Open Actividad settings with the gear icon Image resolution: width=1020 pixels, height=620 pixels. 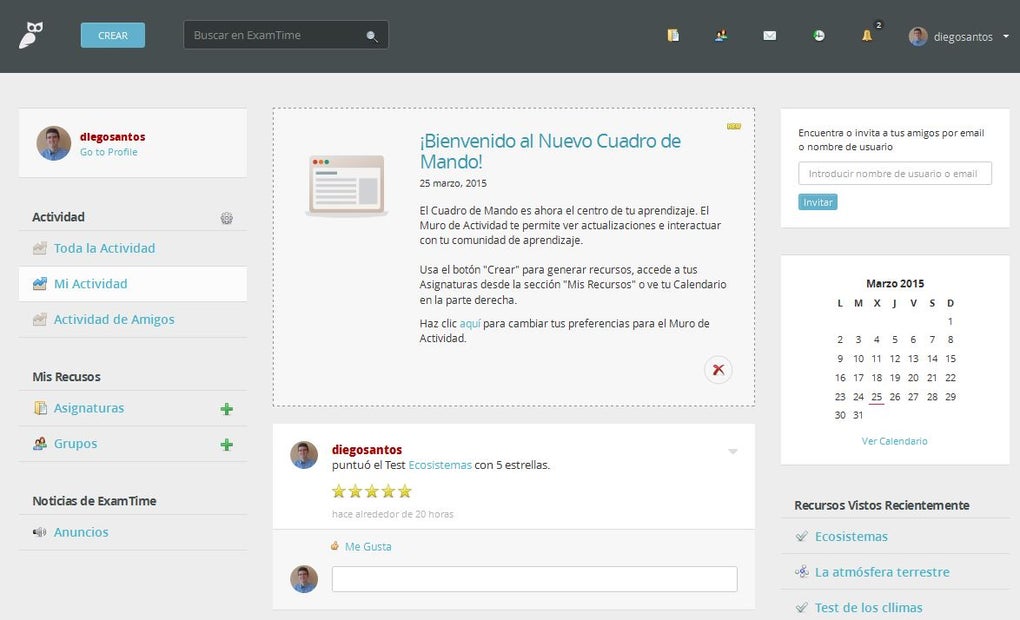tap(226, 217)
